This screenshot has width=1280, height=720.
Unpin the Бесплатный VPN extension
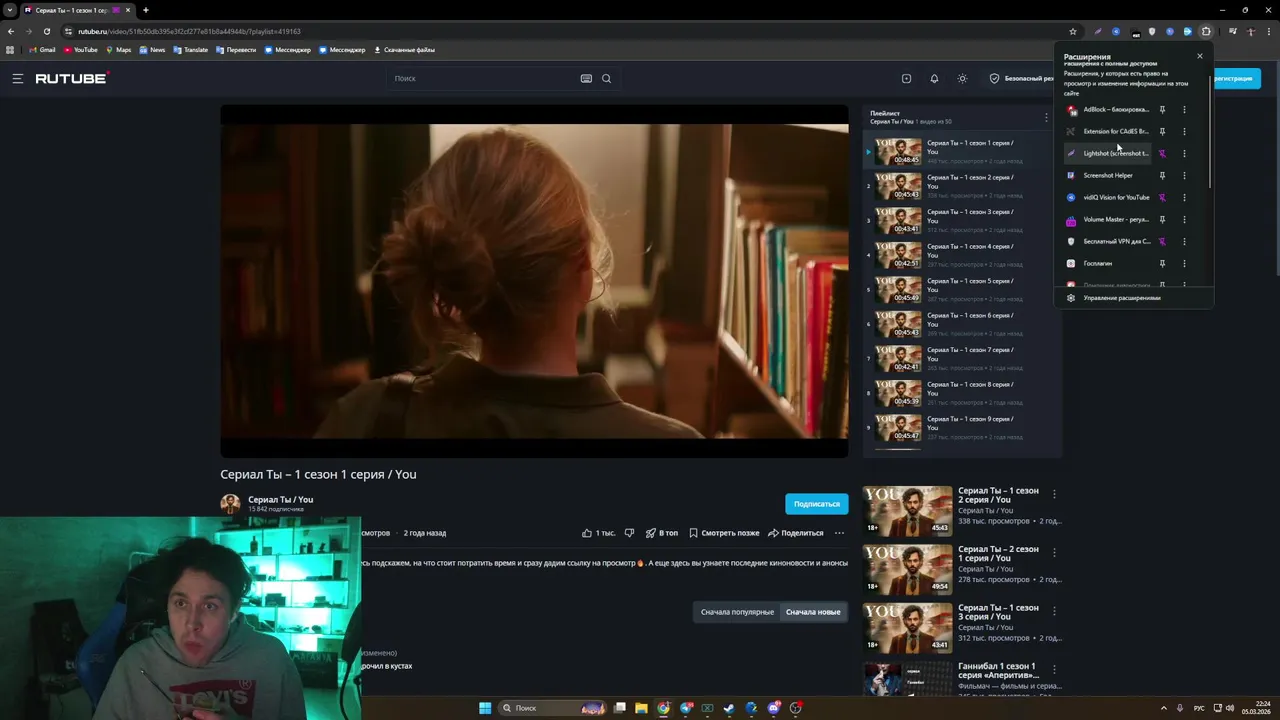1162,242
